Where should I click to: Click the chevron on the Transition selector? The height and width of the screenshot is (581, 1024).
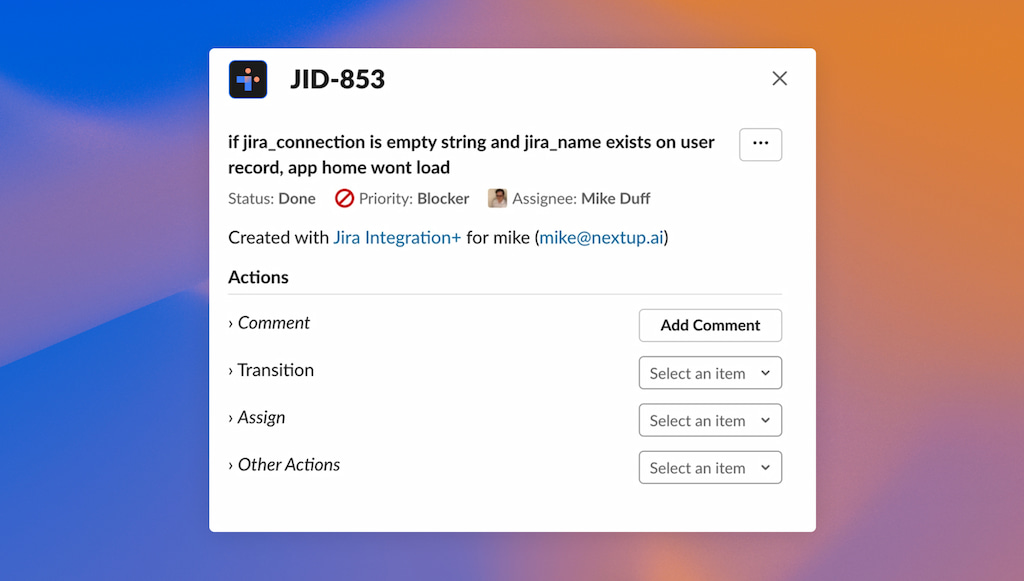(x=767, y=372)
